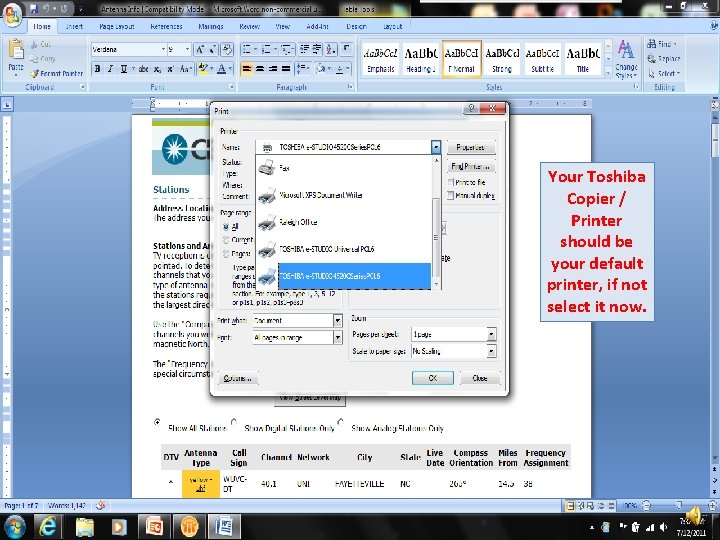Switch to the Mailings tab
The height and width of the screenshot is (540, 720).
click(x=211, y=26)
